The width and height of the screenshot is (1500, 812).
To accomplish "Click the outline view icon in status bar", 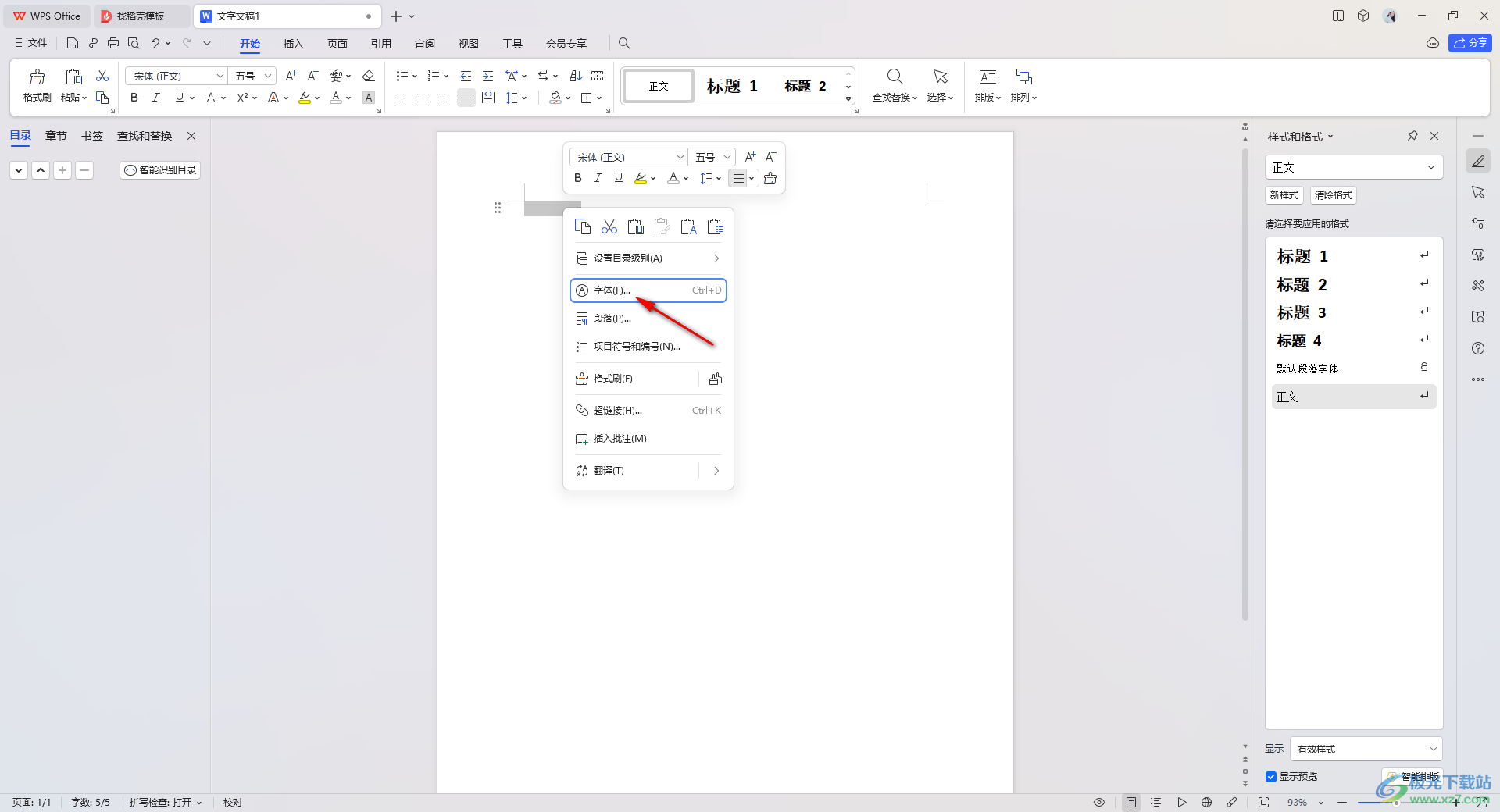I will (1156, 802).
